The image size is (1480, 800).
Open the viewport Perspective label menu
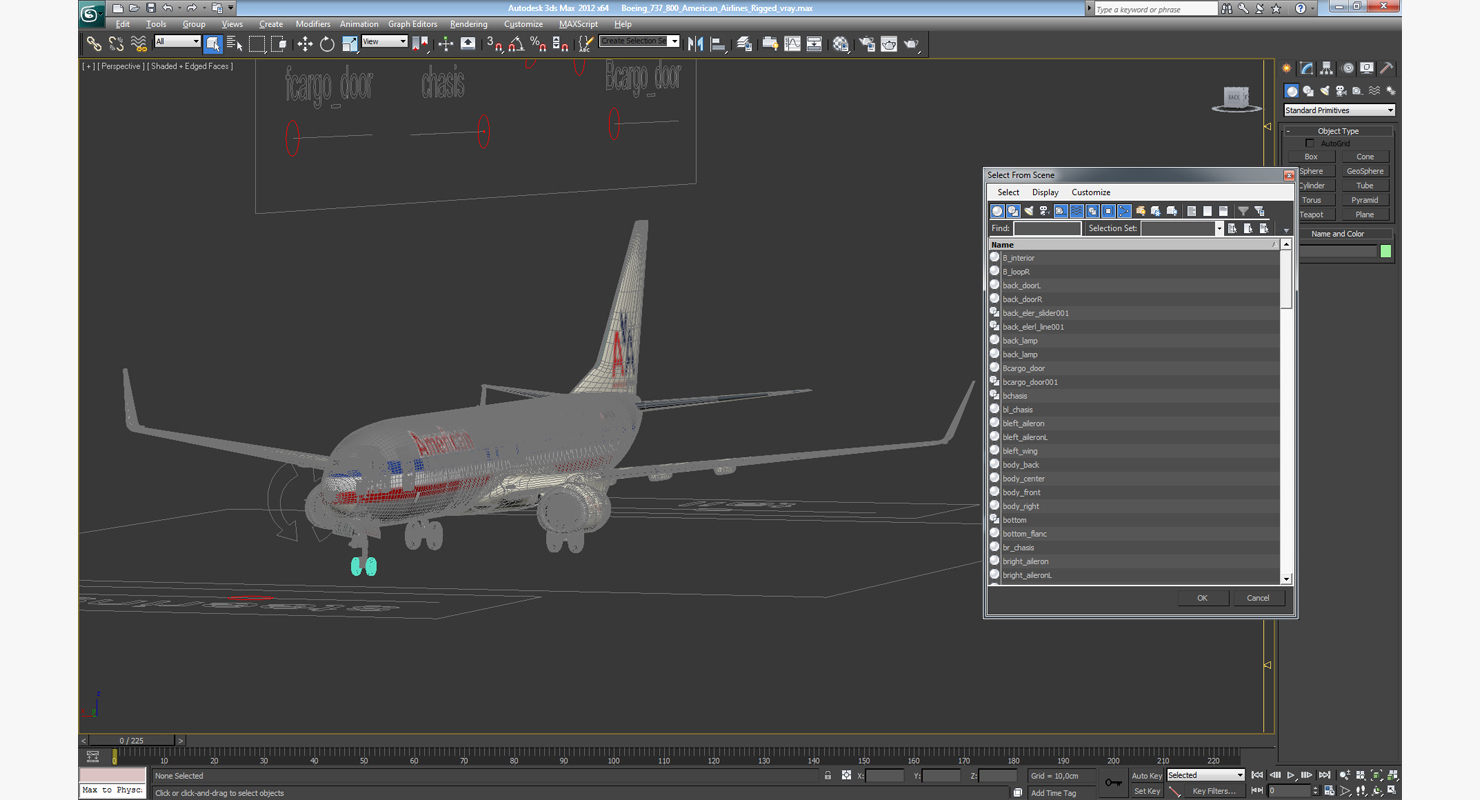[x=121, y=66]
